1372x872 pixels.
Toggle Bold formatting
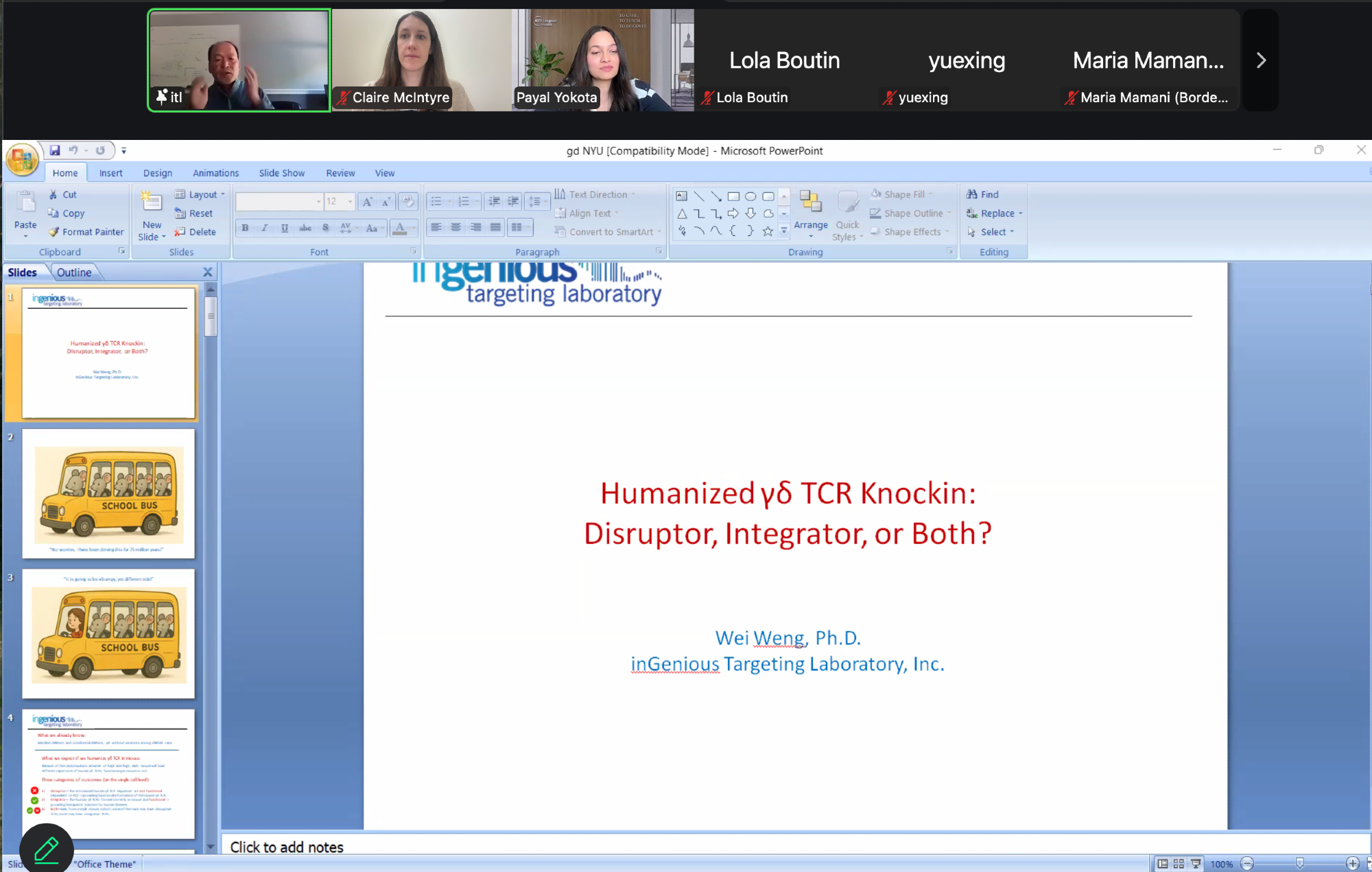click(245, 228)
